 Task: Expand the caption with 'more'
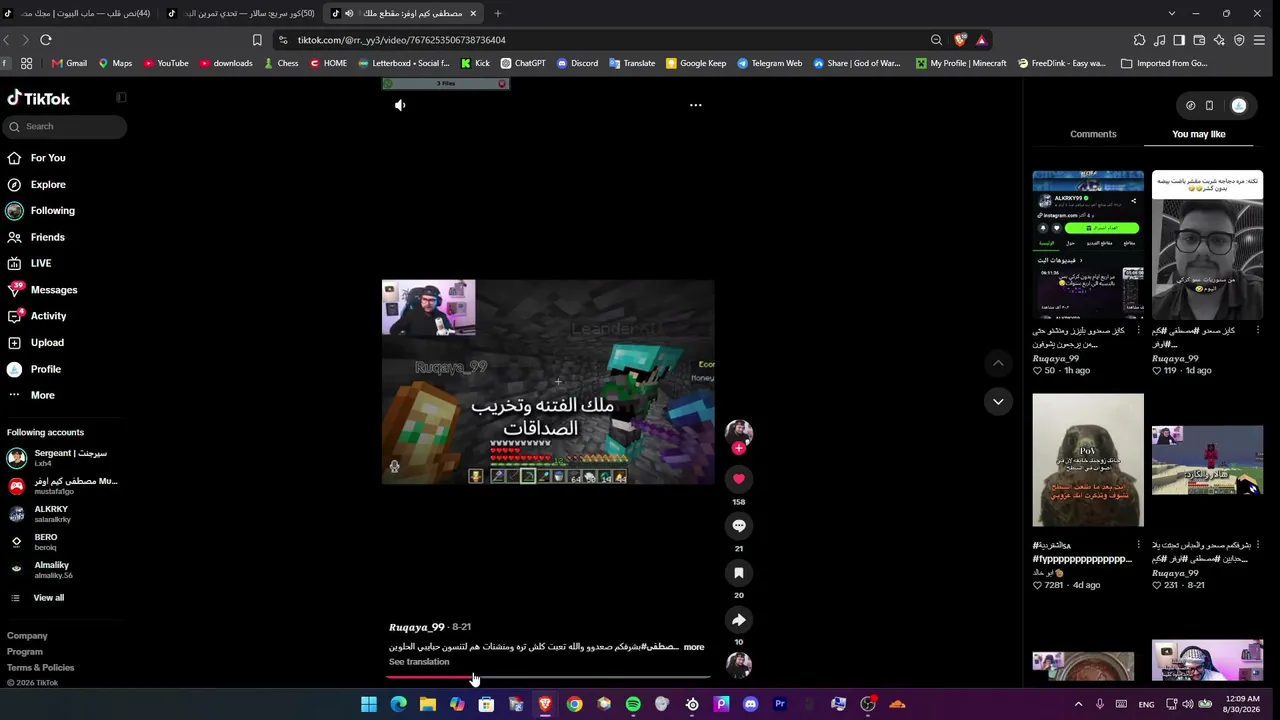[x=694, y=647]
